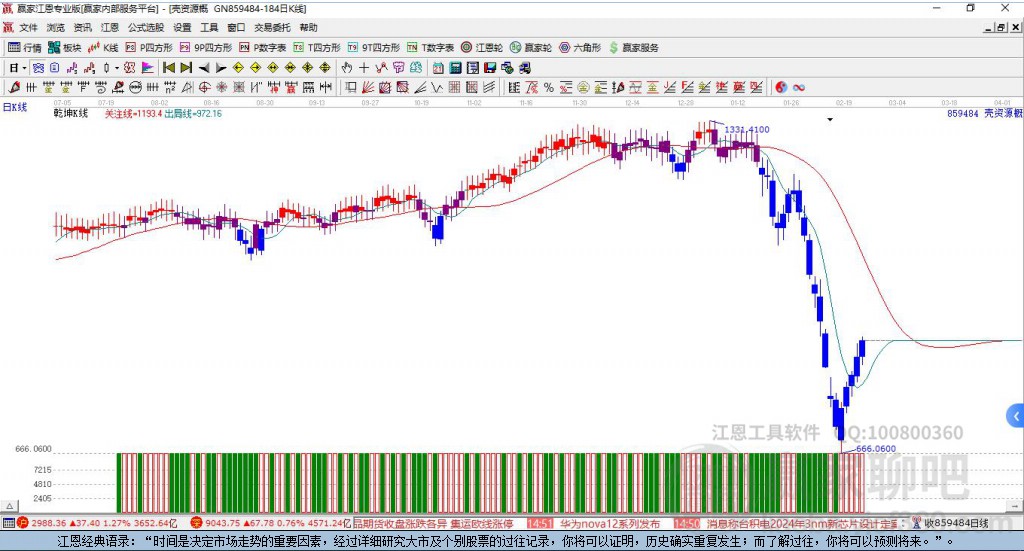Viewport: 1024px width, 551px height.
Task: Select the spiral drawing tool
Action: (101, 87)
